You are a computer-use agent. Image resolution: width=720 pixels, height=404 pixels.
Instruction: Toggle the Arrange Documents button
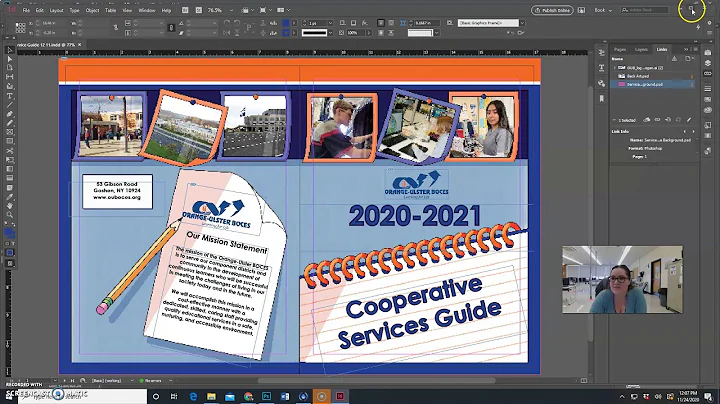pos(281,10)
